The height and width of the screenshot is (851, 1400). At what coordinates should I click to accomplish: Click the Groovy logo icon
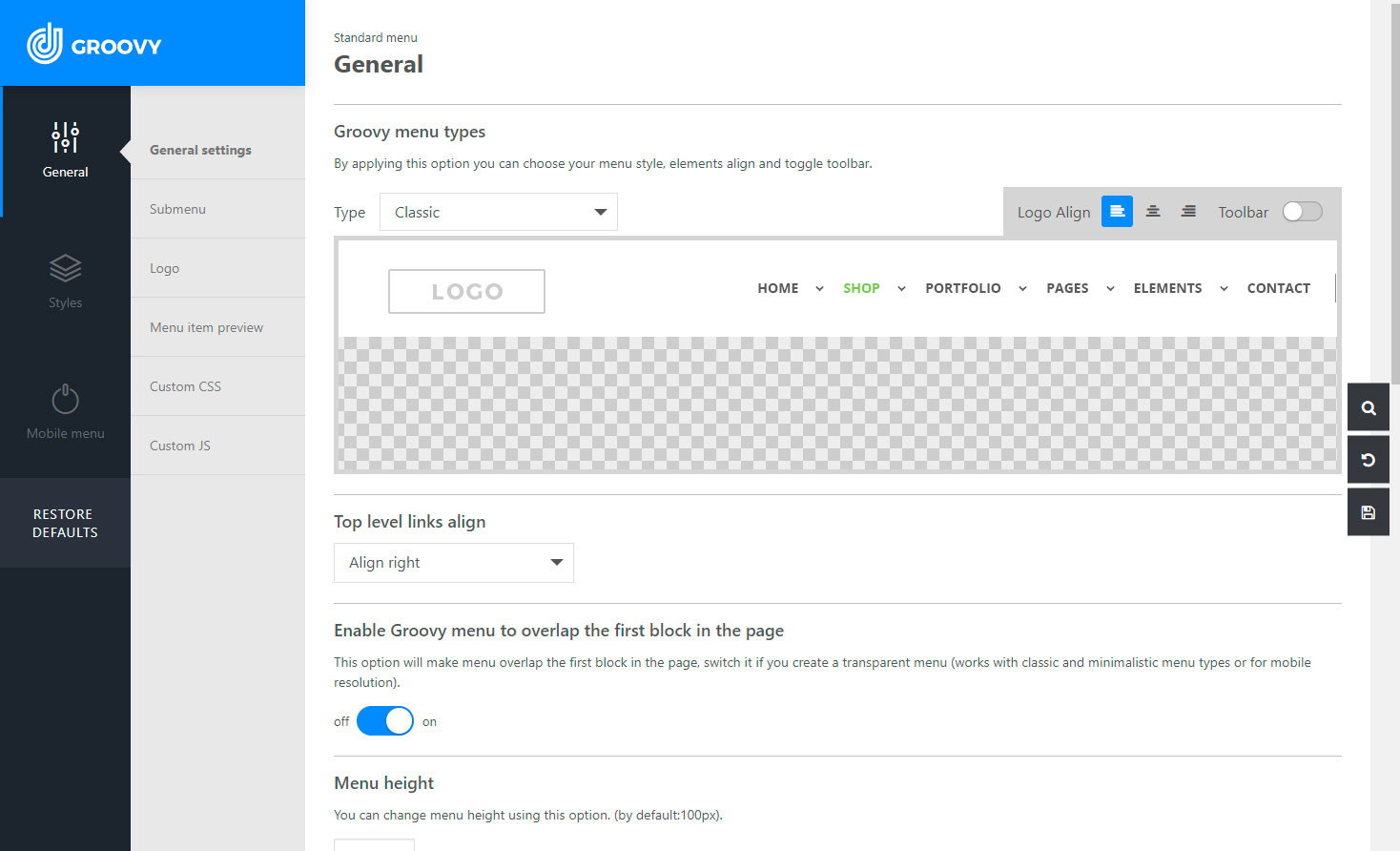coord(45,44)
